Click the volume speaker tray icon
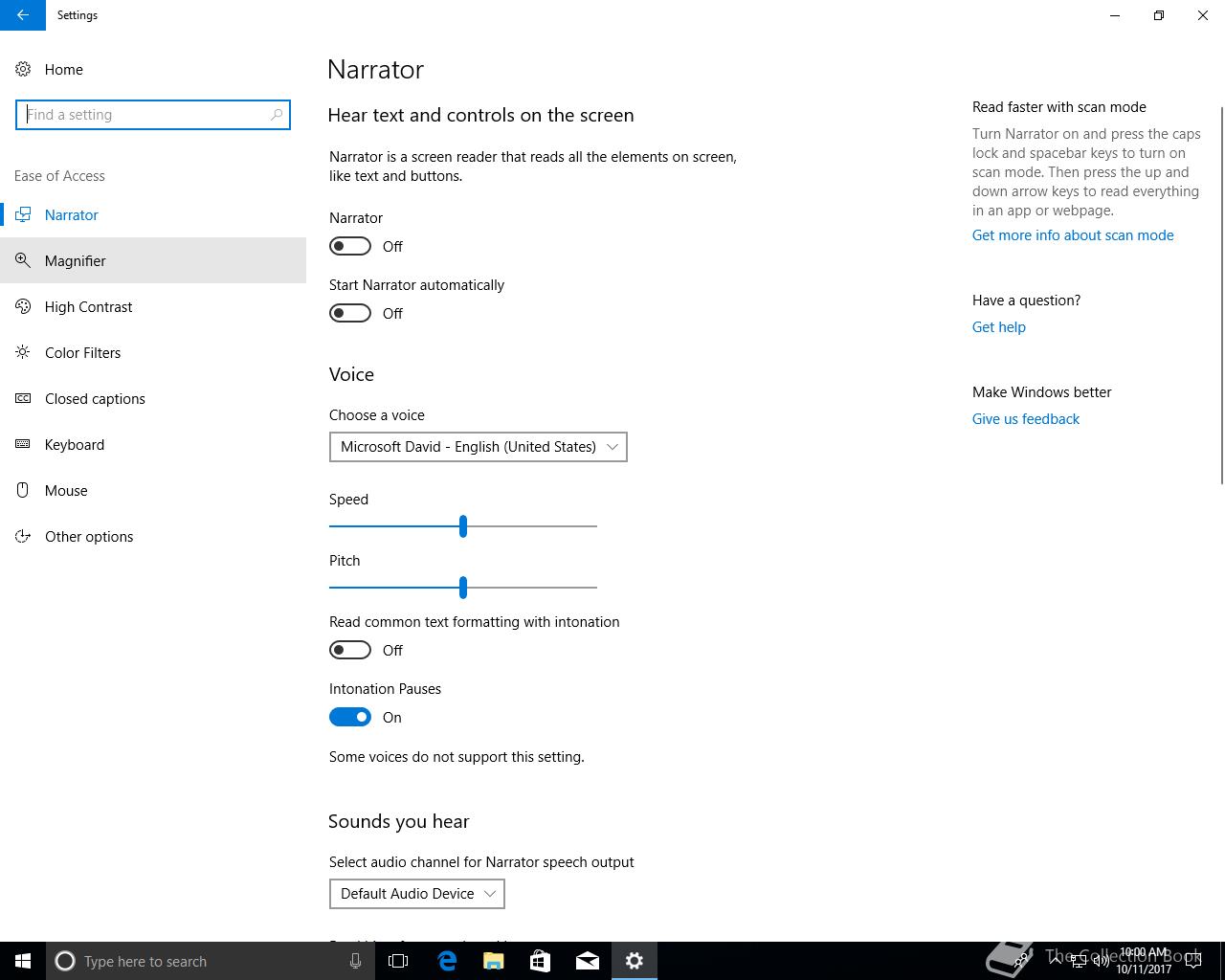The height and width of the screenshot is (980, 1225). 1101,961
